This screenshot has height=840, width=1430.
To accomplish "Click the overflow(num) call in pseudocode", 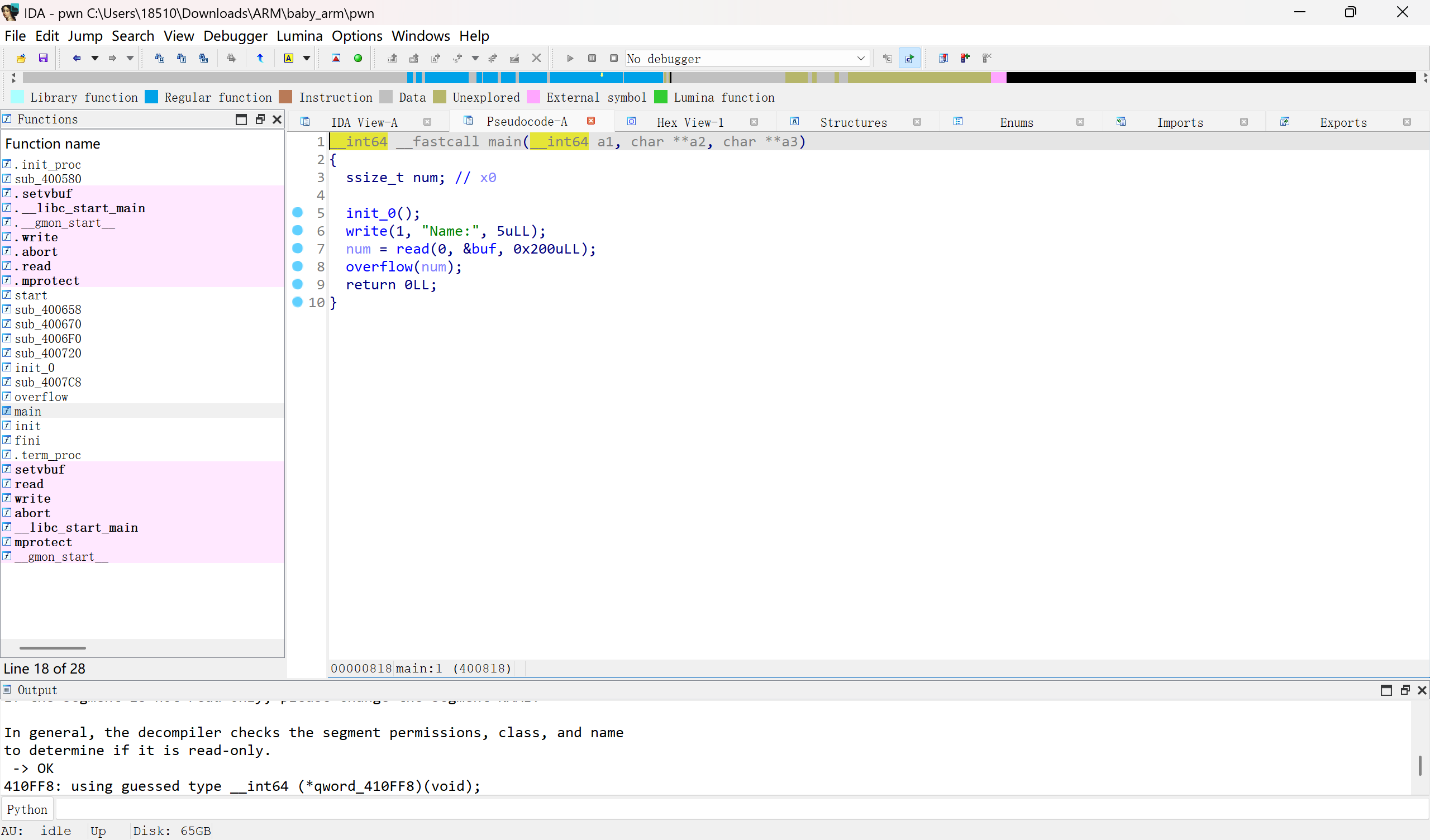I will (403, 267).
